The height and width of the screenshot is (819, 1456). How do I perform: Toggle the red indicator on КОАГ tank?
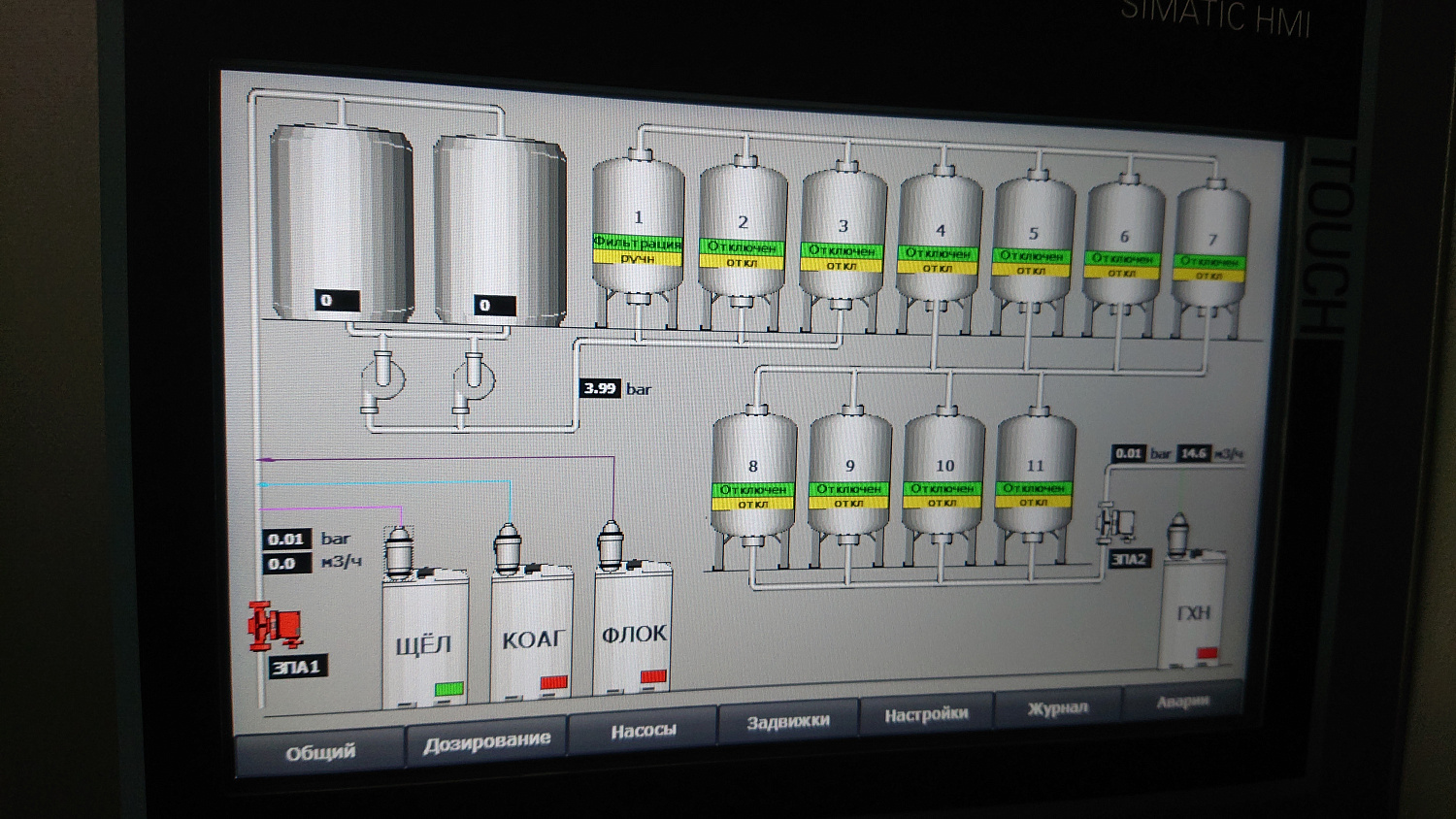pyautogui.click(x=553, y=682)
